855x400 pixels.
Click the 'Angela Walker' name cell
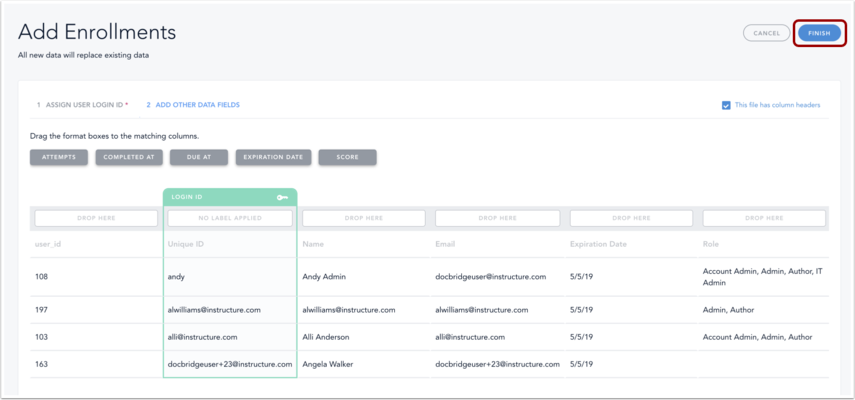(328, 364)
